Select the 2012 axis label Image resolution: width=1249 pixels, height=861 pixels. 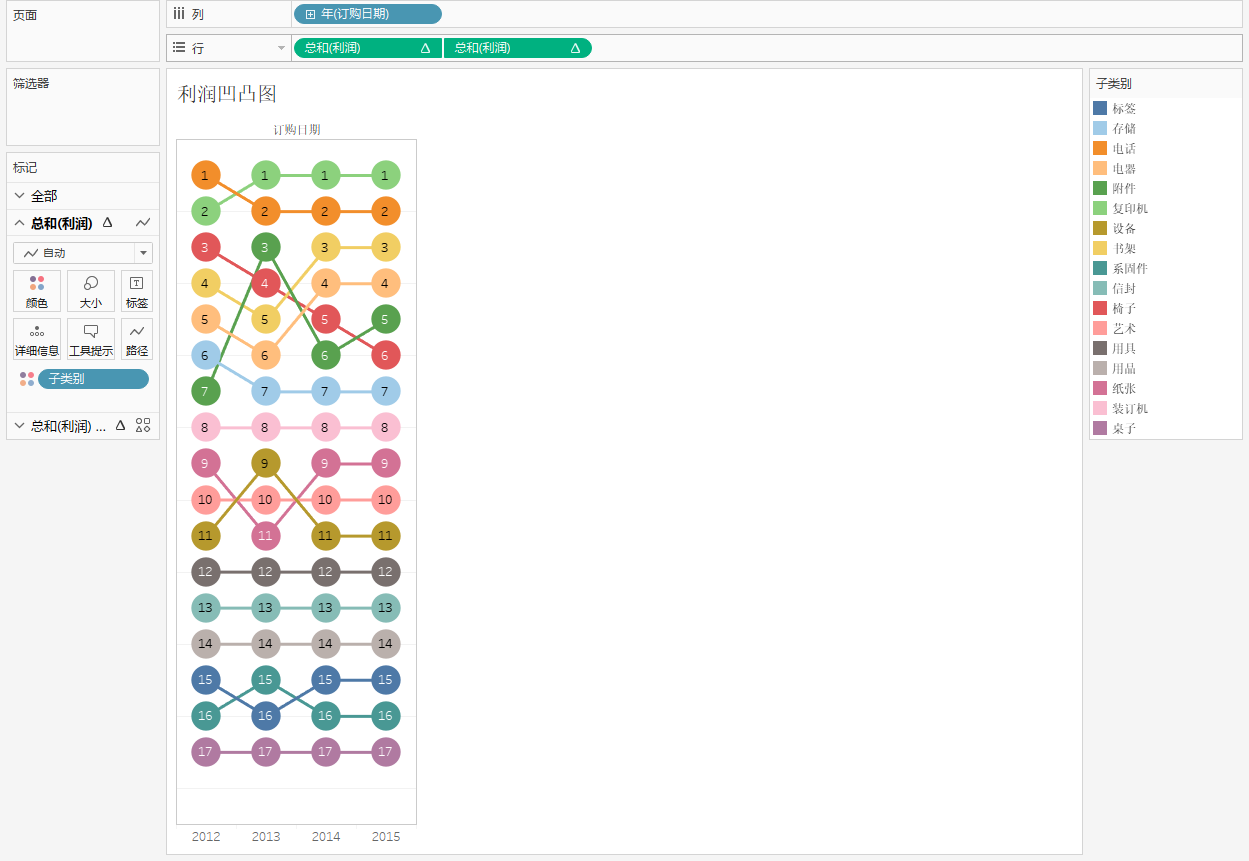pos(206,837)
